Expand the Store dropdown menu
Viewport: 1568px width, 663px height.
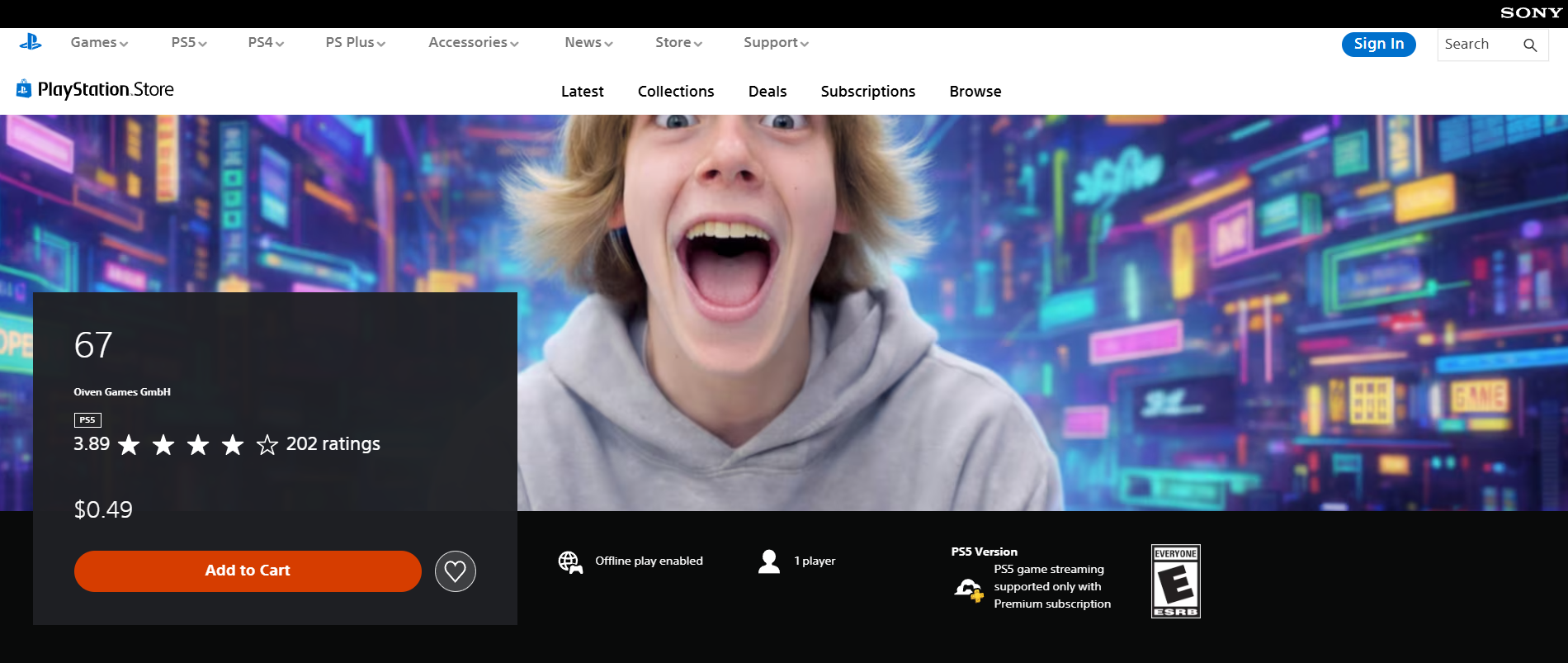678,43
